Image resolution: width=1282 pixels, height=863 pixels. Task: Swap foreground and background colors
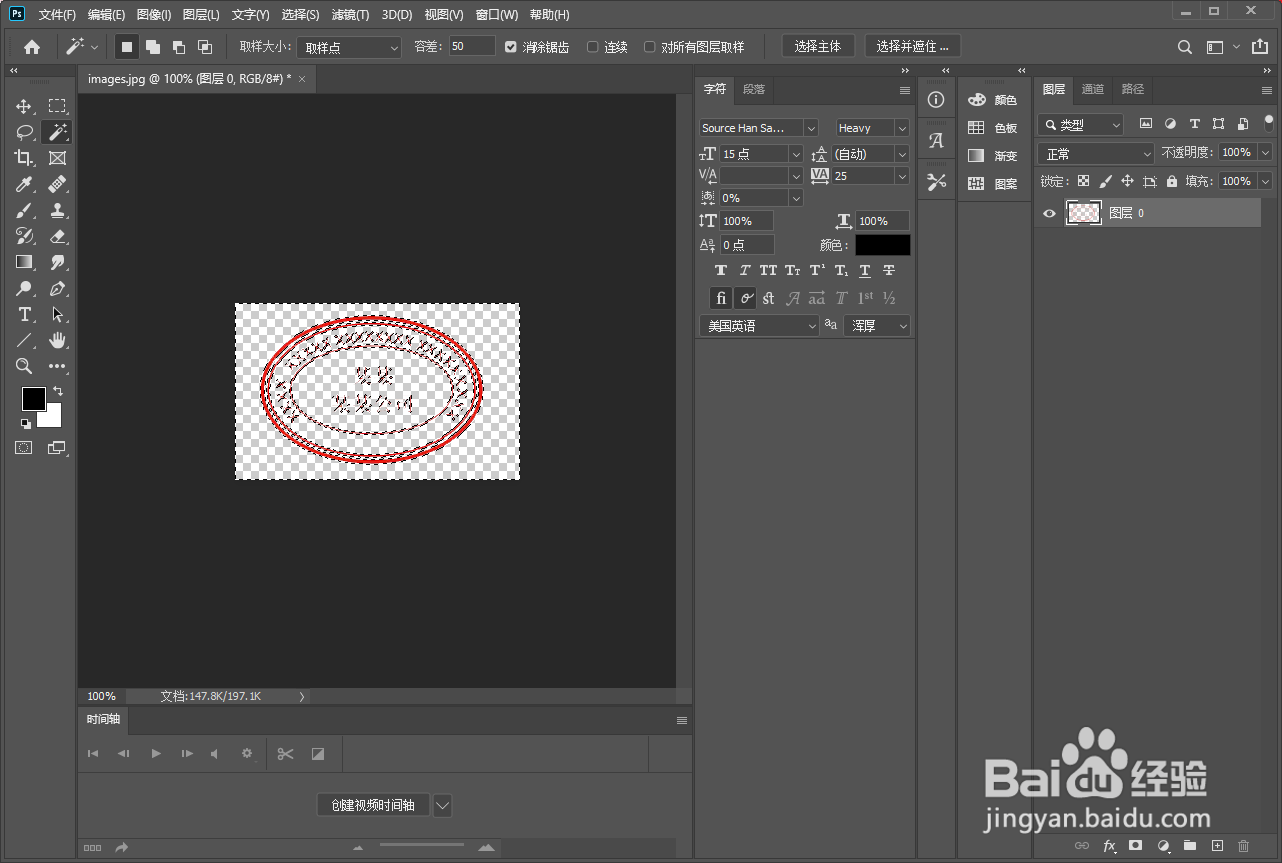click(57, 391)
